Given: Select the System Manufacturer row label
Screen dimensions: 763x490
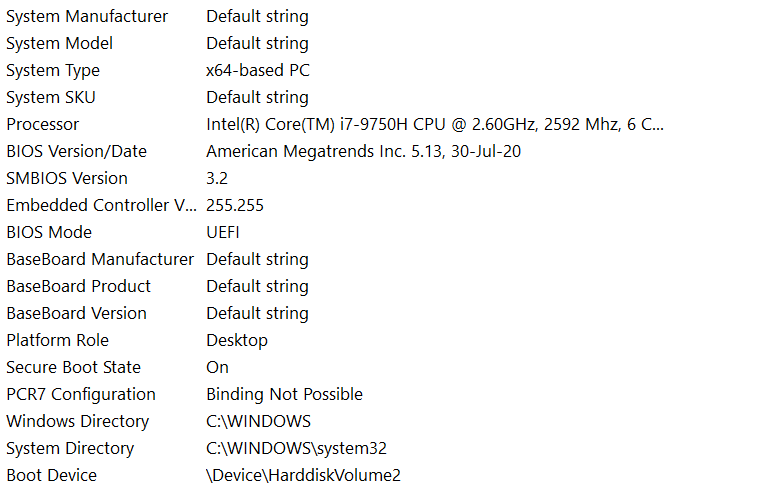Looking at the screenshot, I should pos(87,16).
